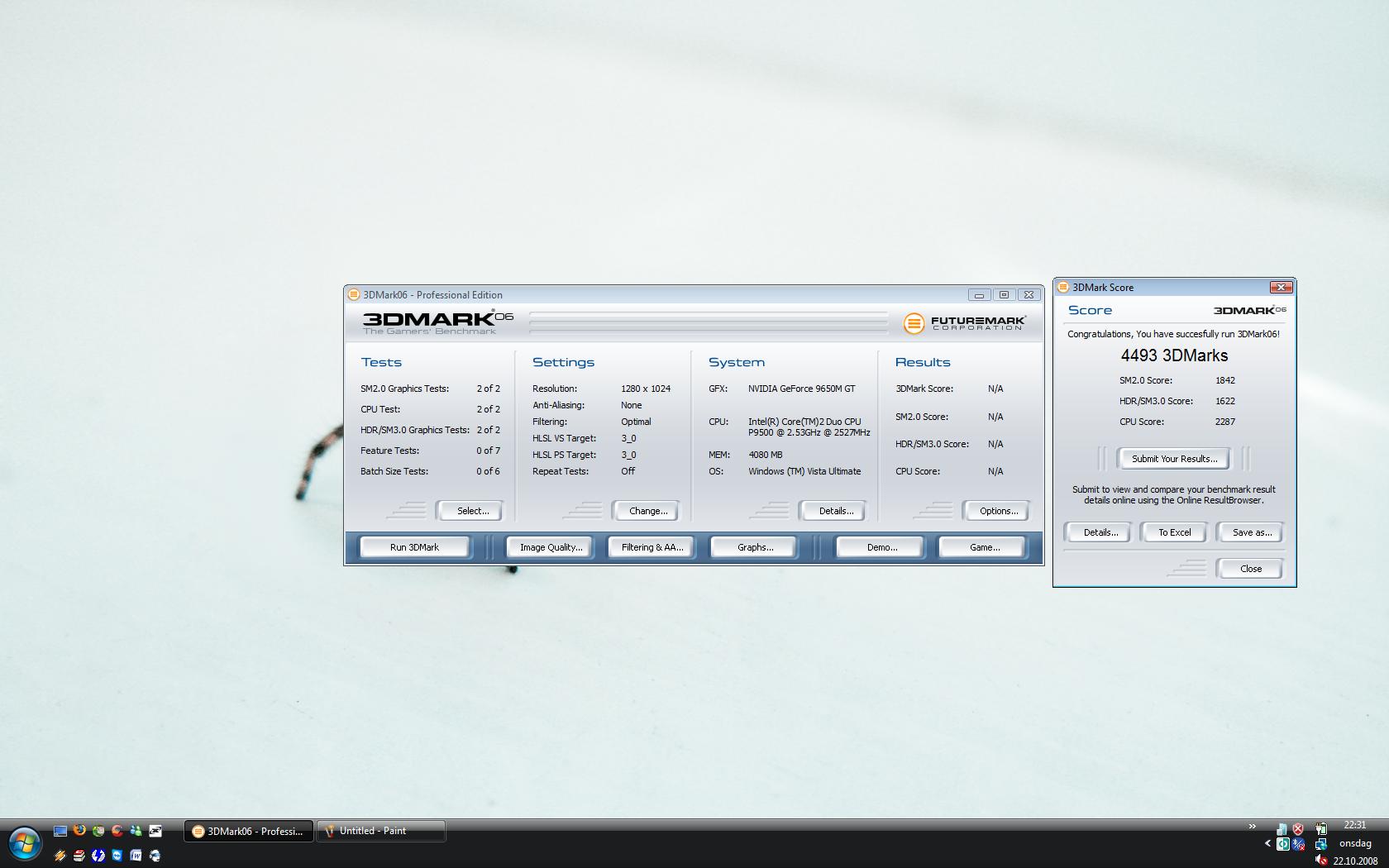Open the power battery tray icon

click(x=1321, y=828)
